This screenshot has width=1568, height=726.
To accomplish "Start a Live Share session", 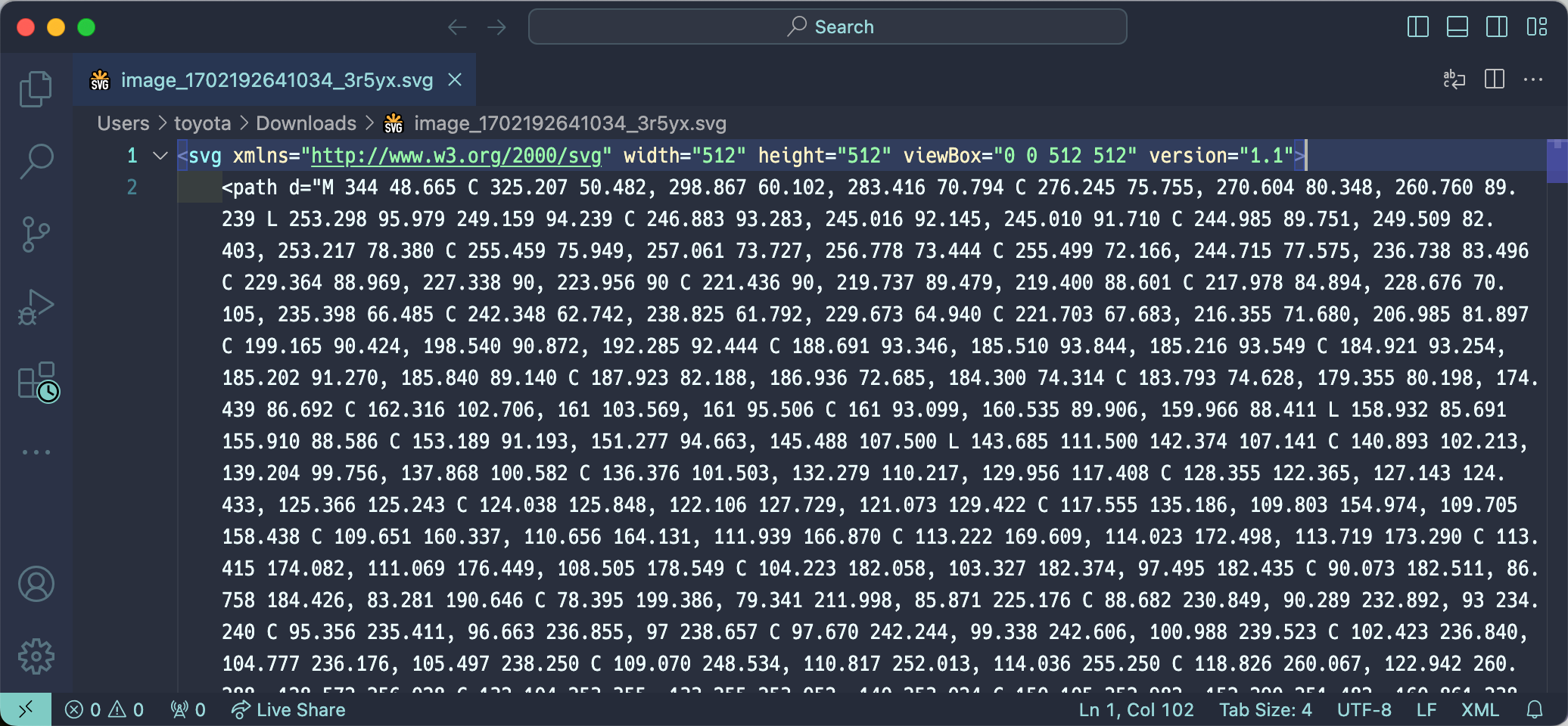I will pos(288,709).
